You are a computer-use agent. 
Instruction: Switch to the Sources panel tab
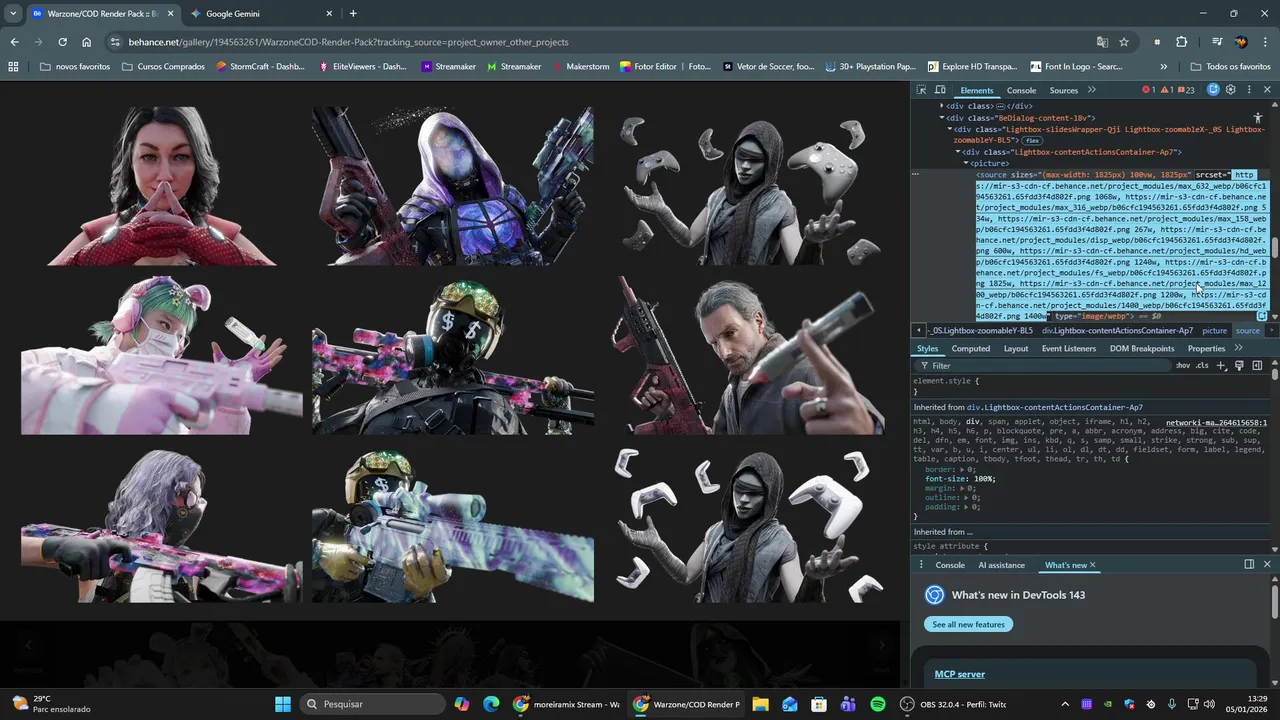coord(1064,90)
